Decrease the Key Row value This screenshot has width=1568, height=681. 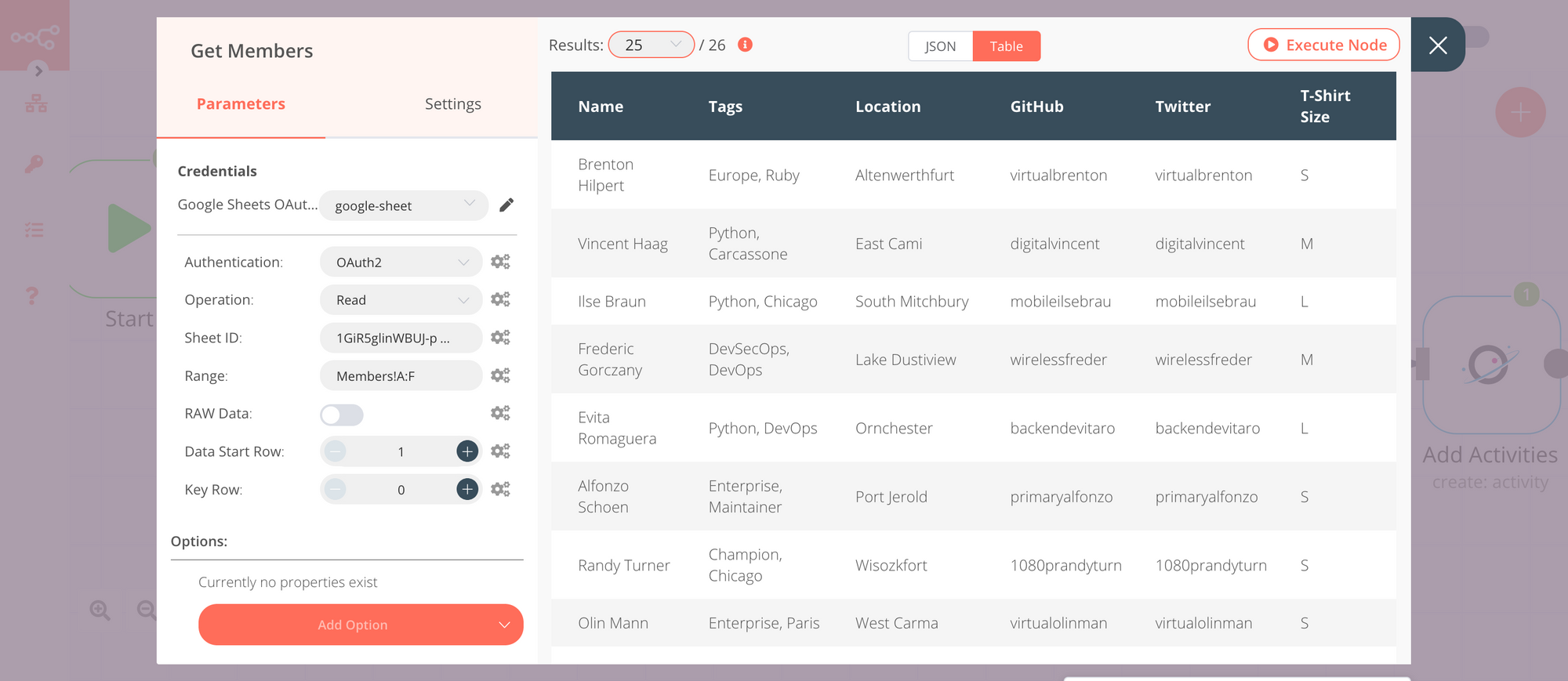click(x=335, y=489)
